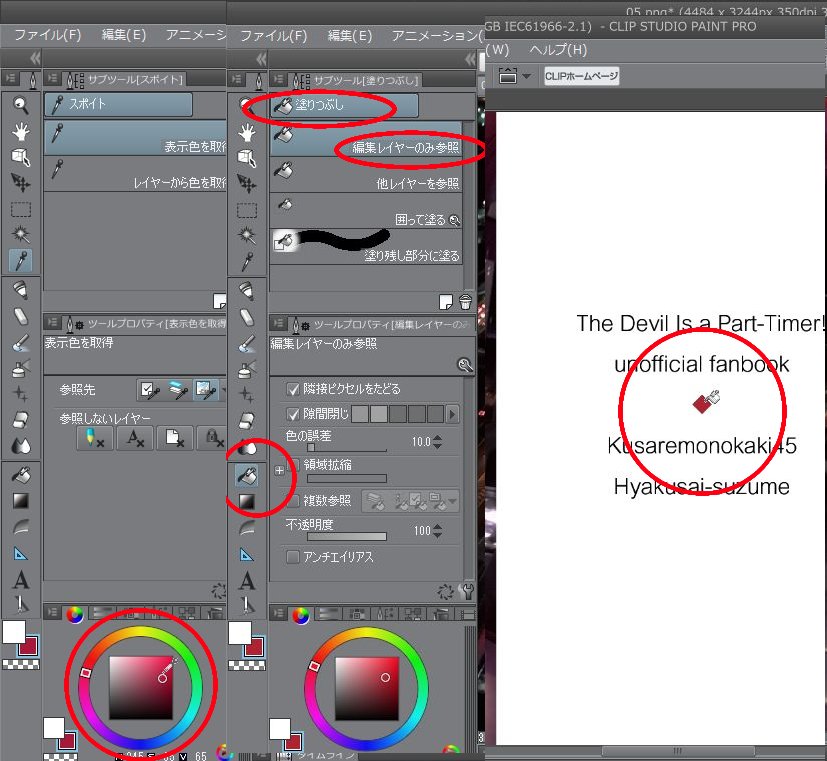Screen dimensions: 827x761
Task: Click the reset circular-arrow icon beside the wrench icon
Action: (x=445, y=592)
